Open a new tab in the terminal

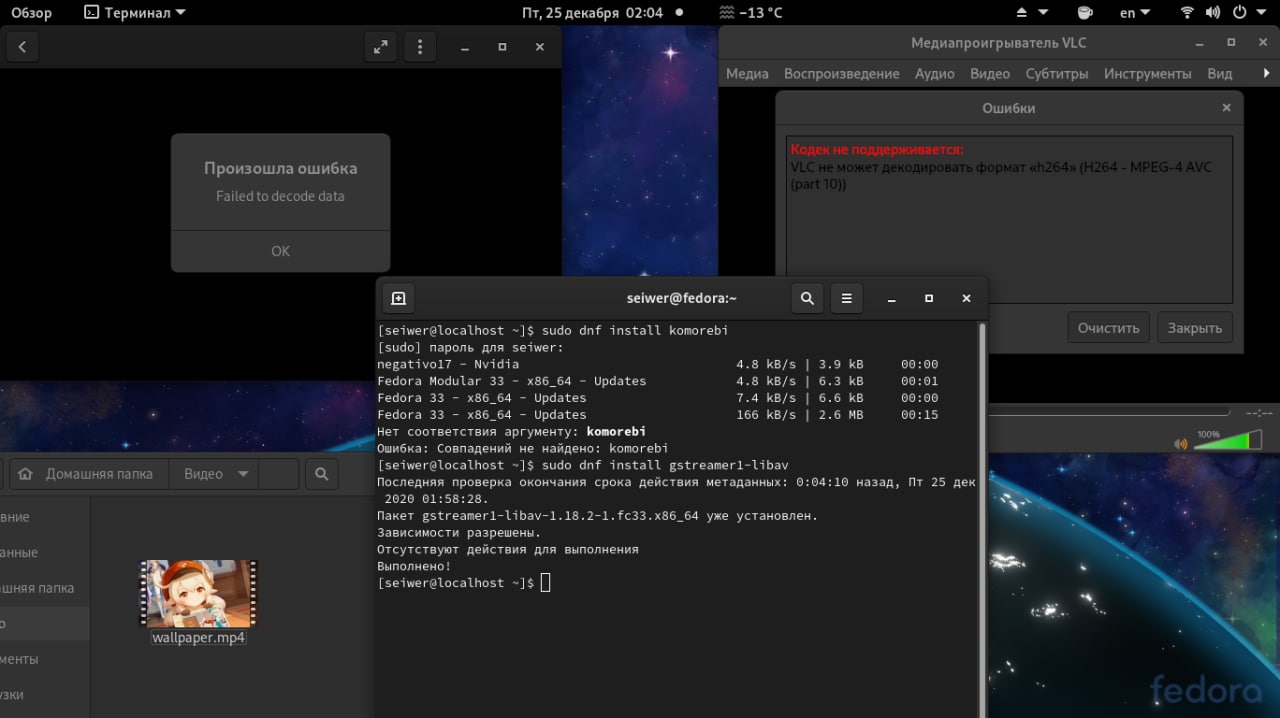tap(398, 298)
